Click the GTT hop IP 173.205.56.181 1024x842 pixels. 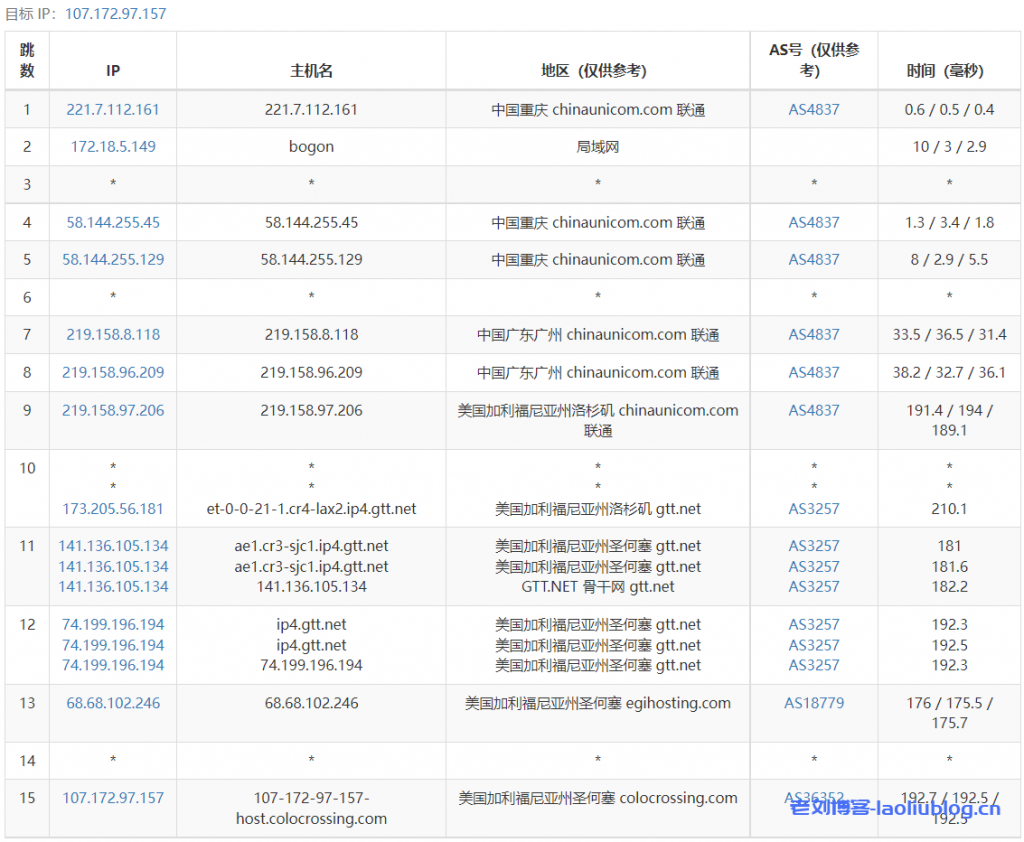[x=112, y=509]
